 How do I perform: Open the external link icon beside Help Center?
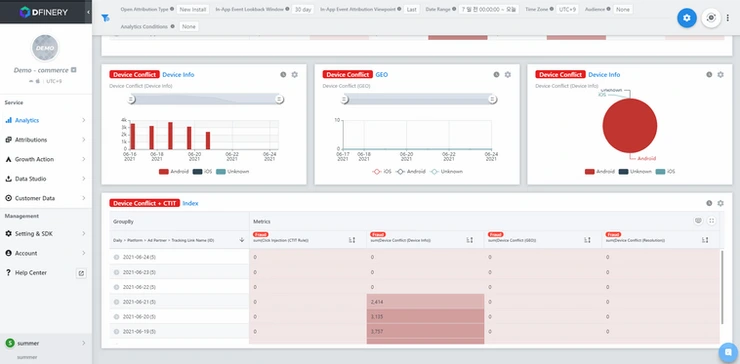pyautogui.click(x=81, y=273)
